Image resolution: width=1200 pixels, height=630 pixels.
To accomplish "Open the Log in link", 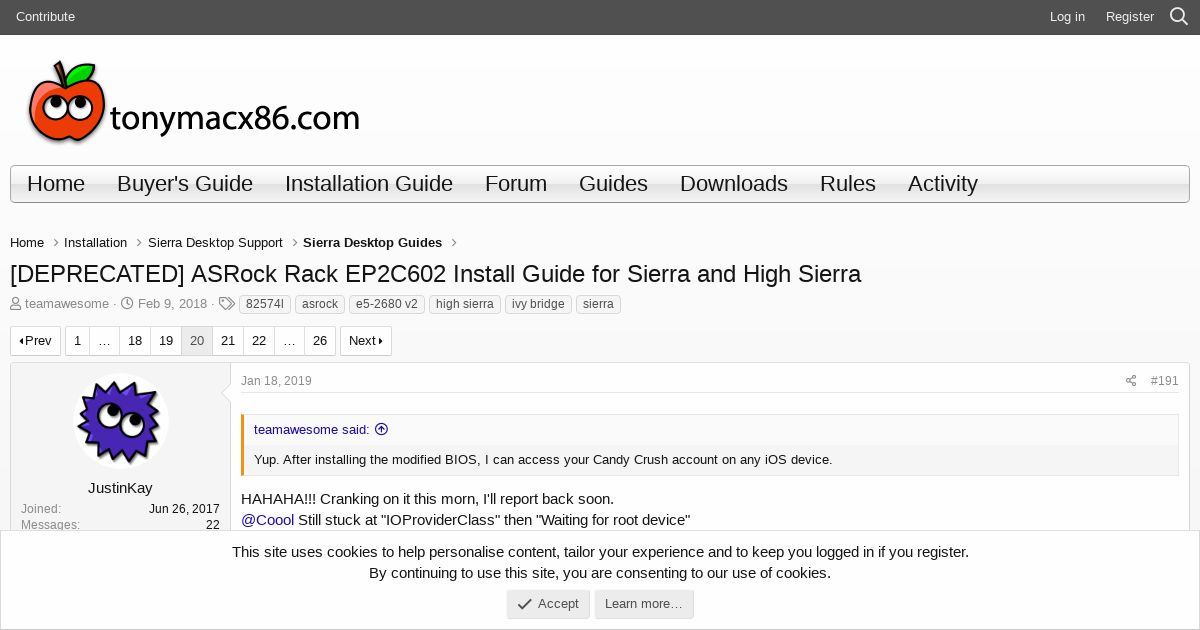I will 1067,17.
